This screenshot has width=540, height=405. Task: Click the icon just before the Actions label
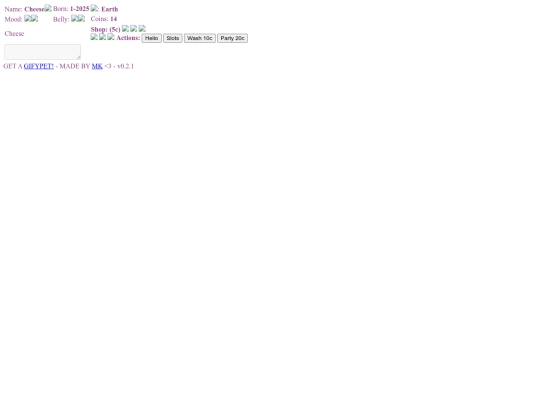coord(111,37)
